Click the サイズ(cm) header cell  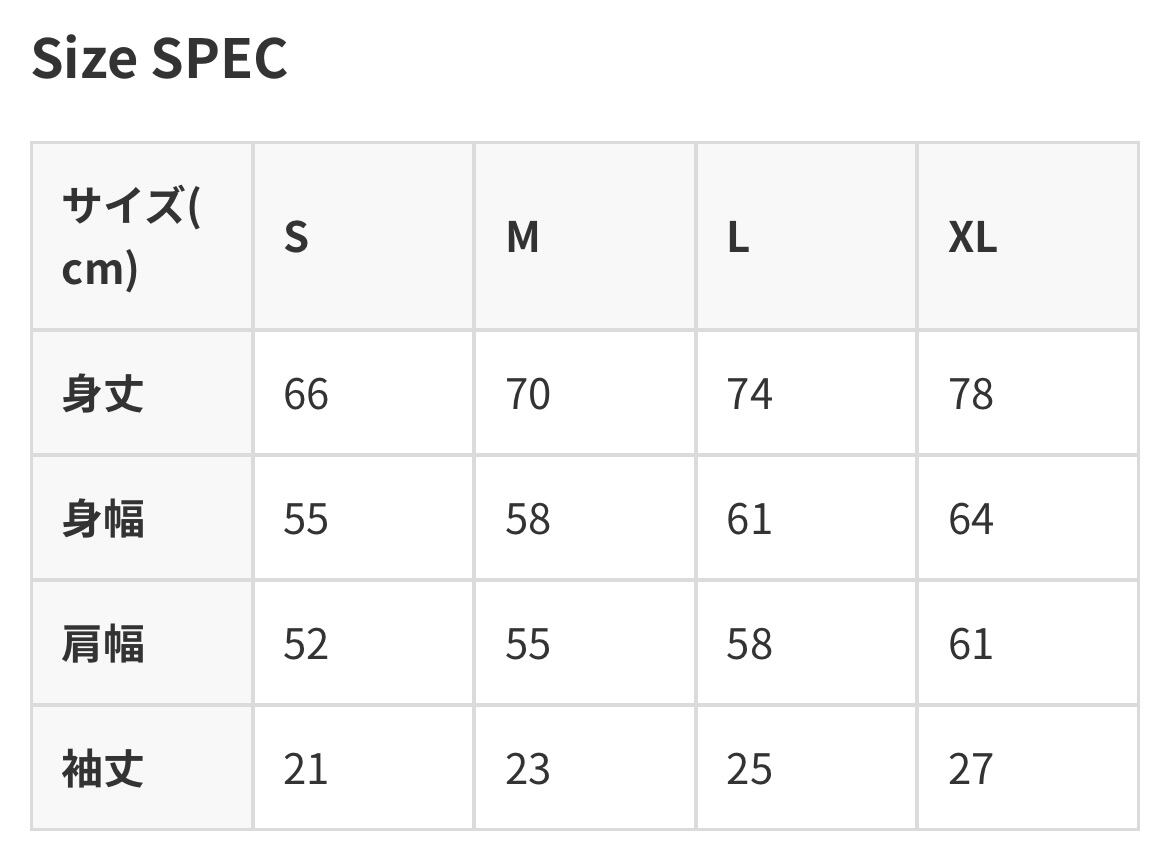(x=142, y=236)
